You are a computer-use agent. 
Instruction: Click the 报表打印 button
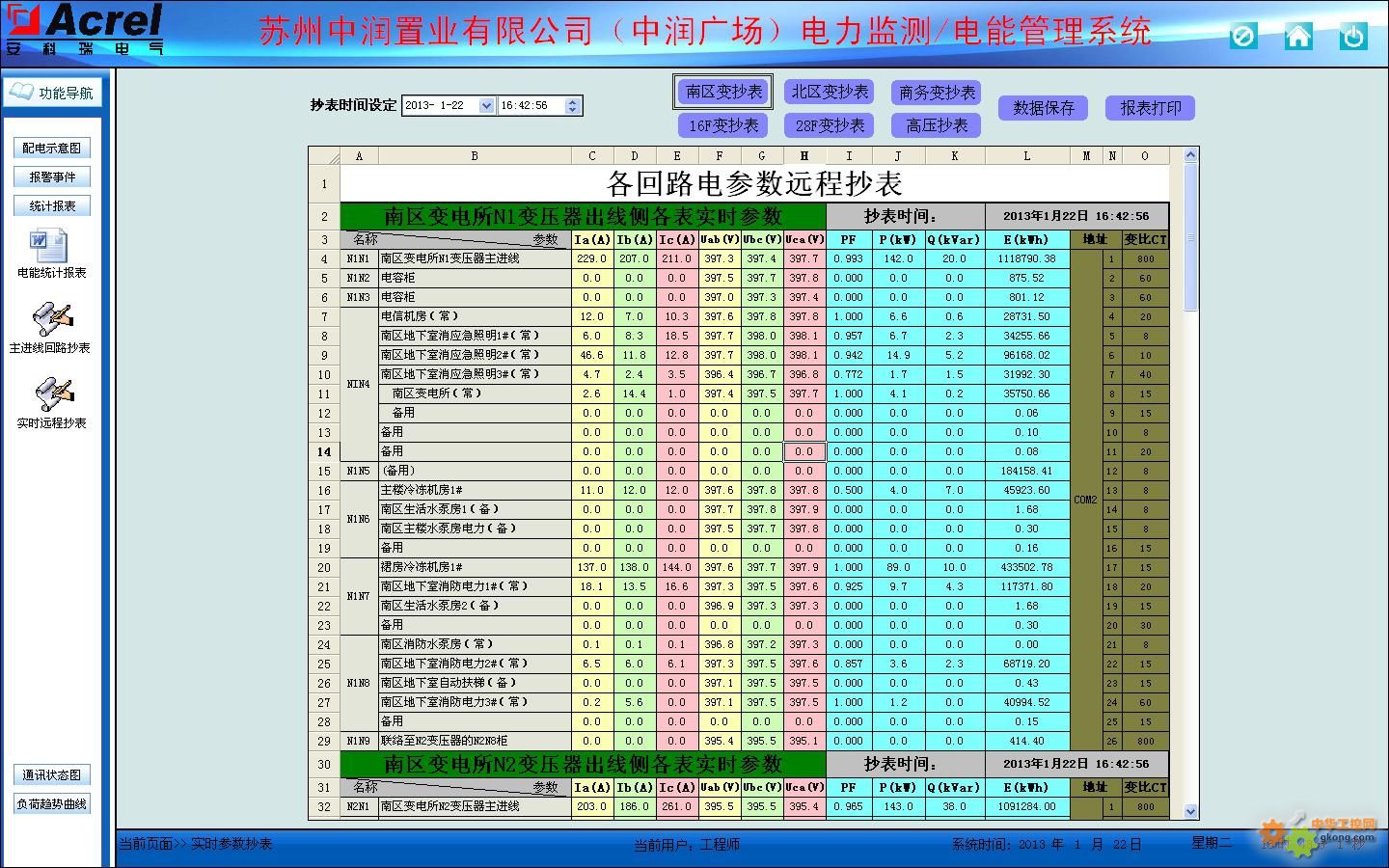[1150, 108]
